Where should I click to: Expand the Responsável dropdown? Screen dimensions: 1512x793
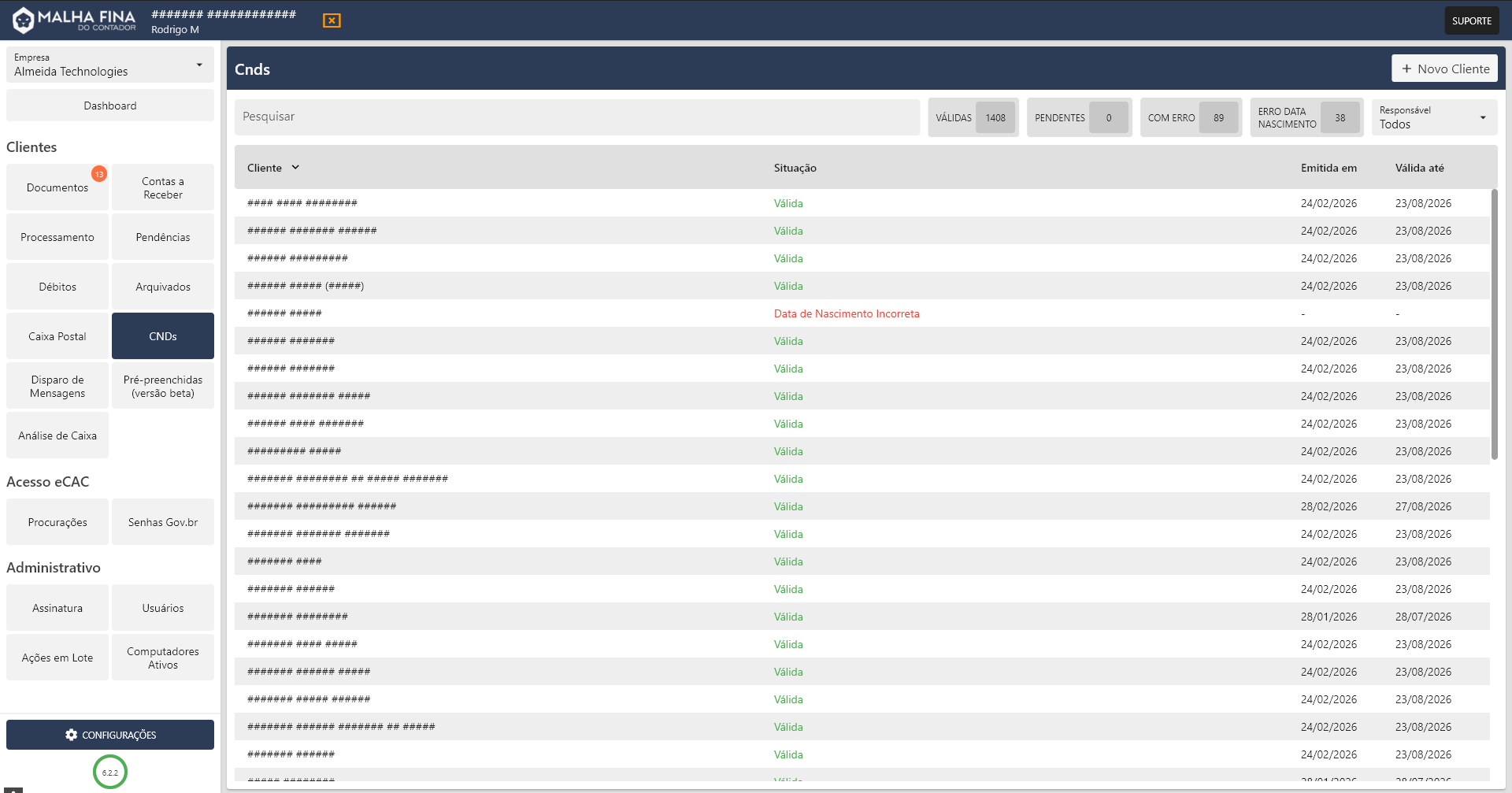pyautogui.click(x=1433, y=118)
